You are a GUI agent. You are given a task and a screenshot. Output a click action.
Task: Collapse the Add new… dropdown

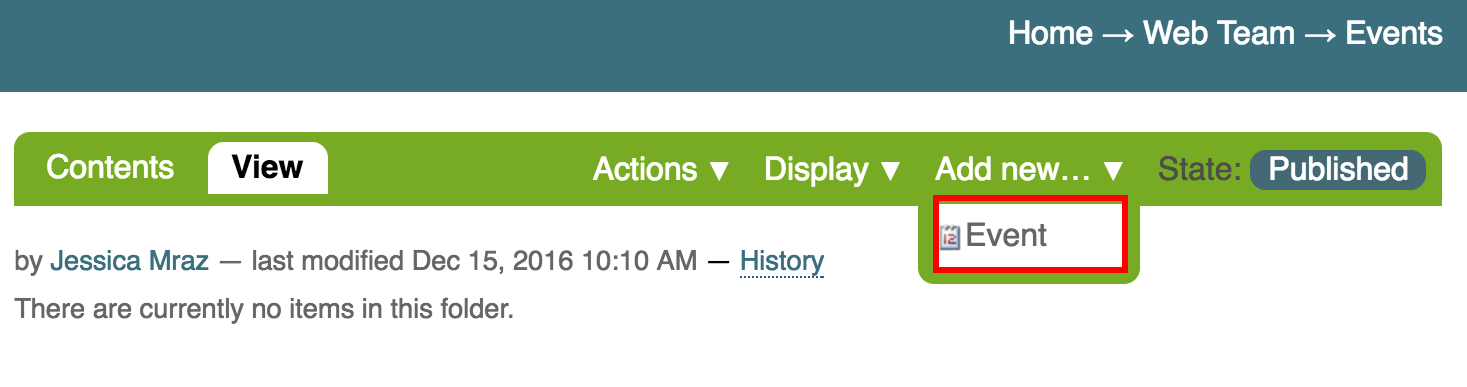coord(1030,169)
